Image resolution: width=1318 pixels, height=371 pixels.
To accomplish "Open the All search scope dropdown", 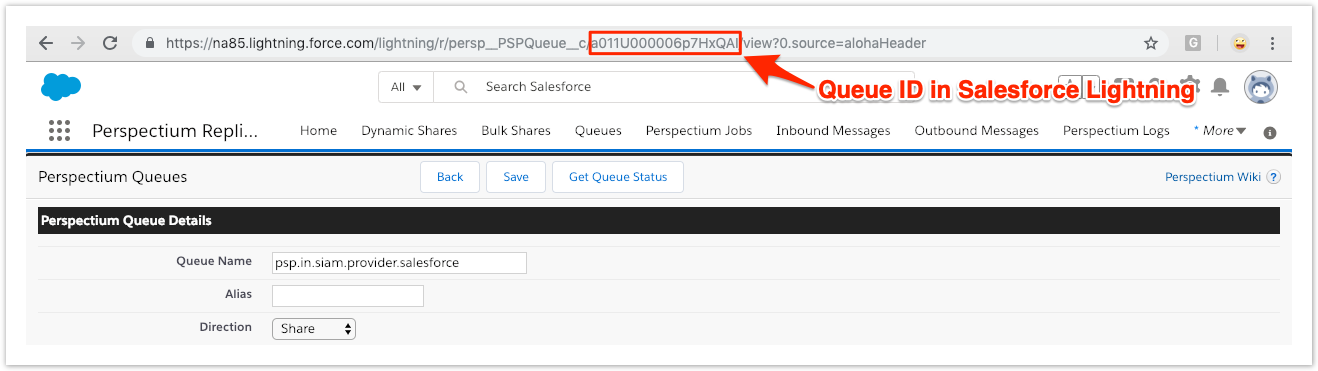I will 406,87.
